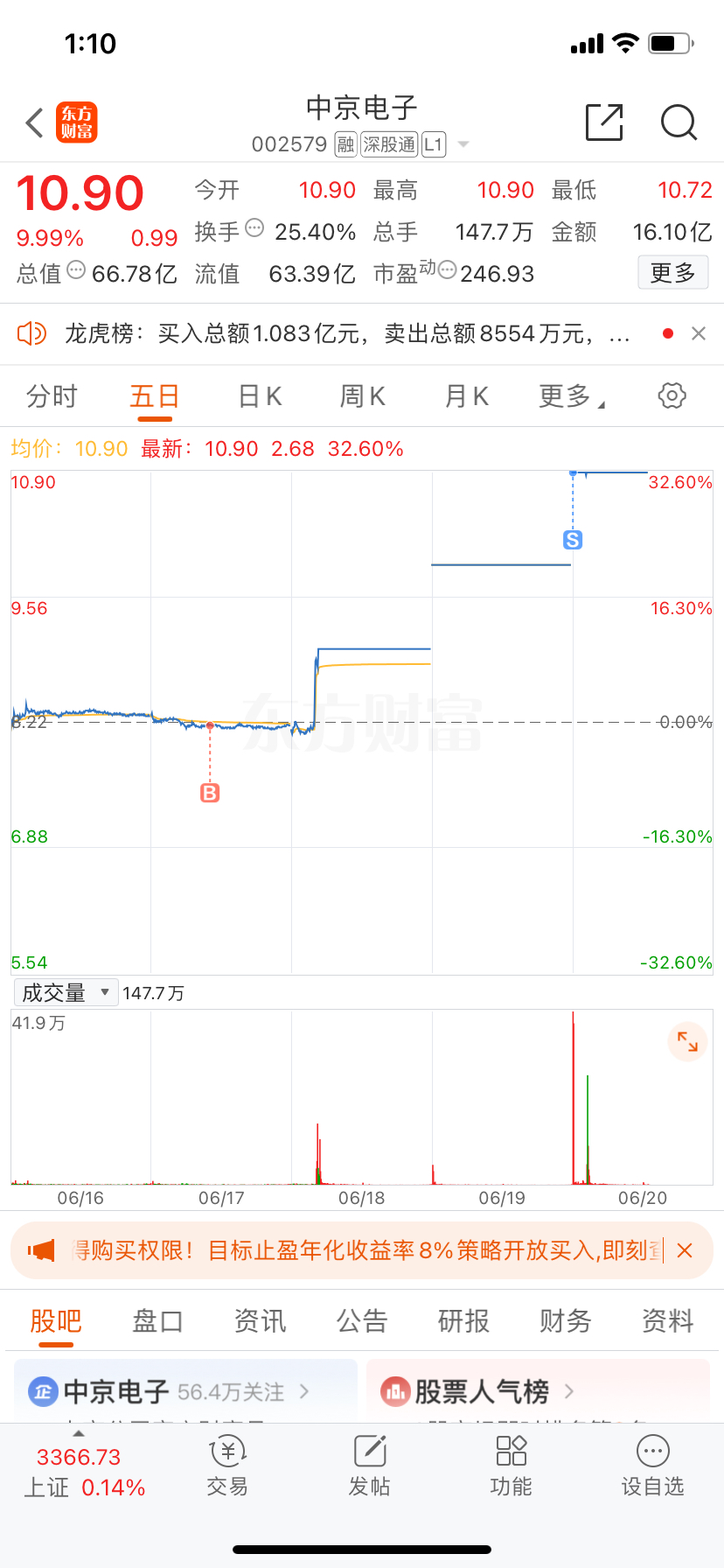Screen dimensions: 724x1568
Task: Expand the 更多 chart period dropdown
Action: [572, 396]
